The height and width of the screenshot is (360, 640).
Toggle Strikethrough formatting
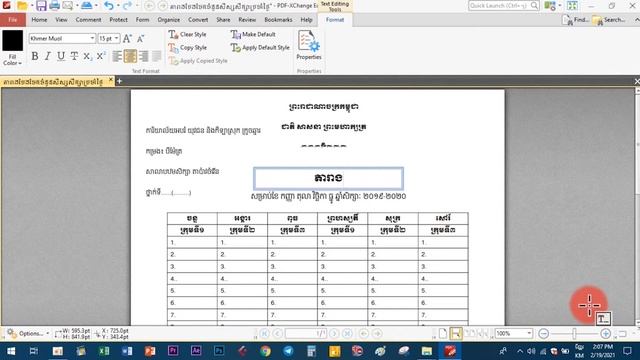click(x=74, y=56)
